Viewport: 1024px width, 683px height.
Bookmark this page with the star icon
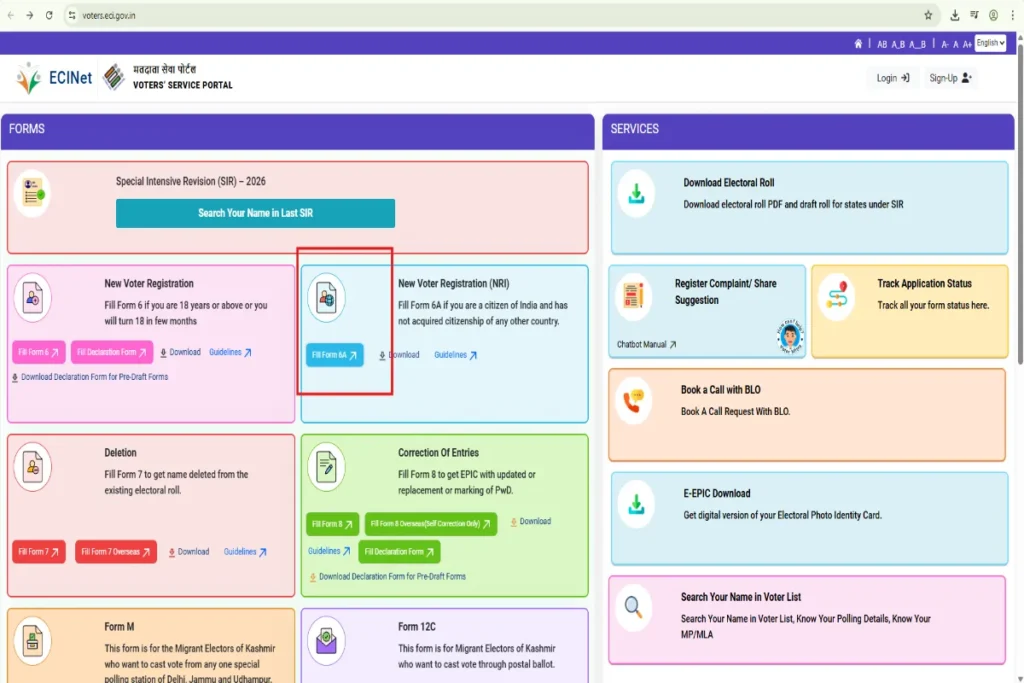[928, 15]
